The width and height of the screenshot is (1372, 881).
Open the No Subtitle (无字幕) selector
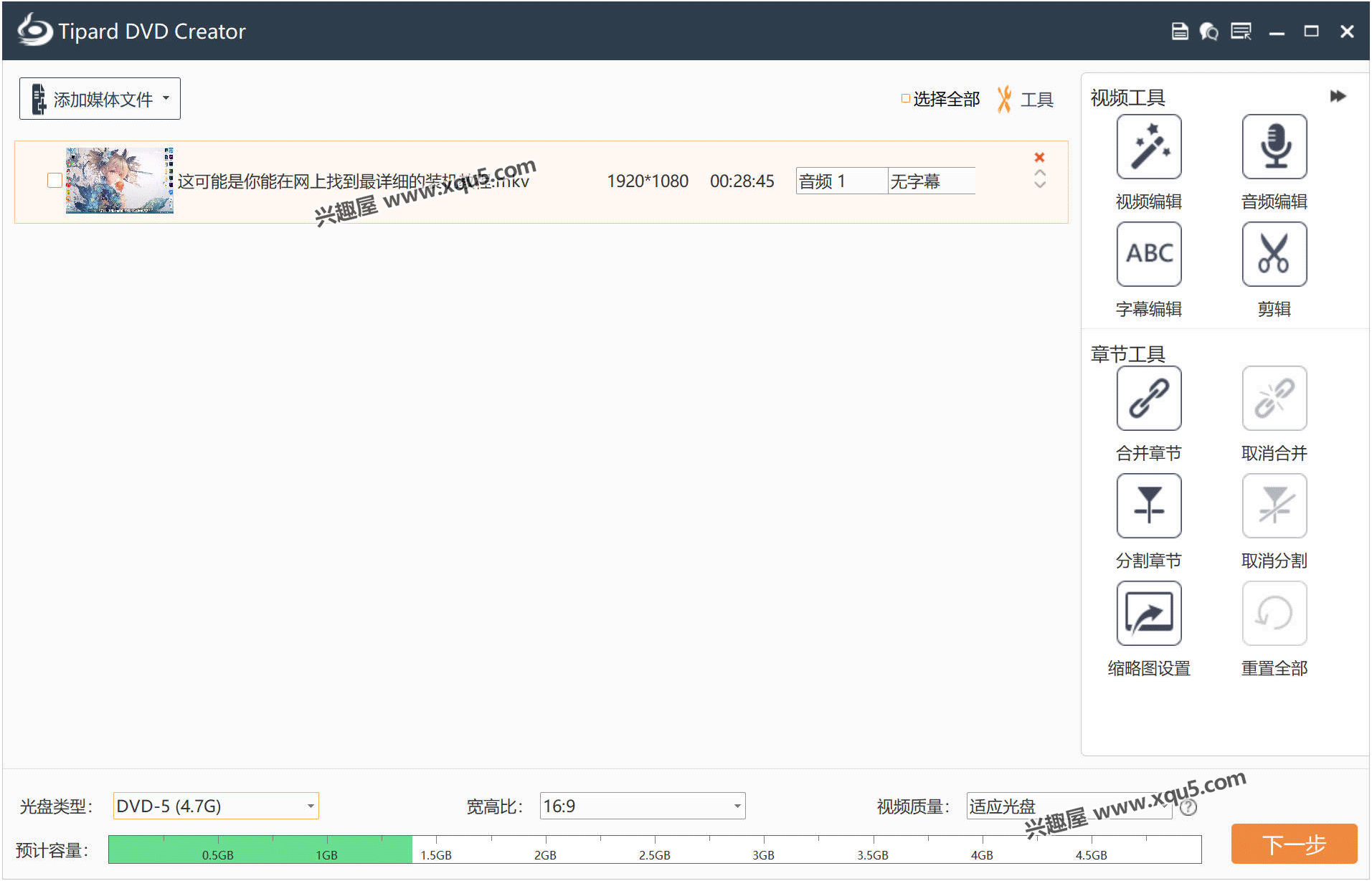click(x=931, y=181)
